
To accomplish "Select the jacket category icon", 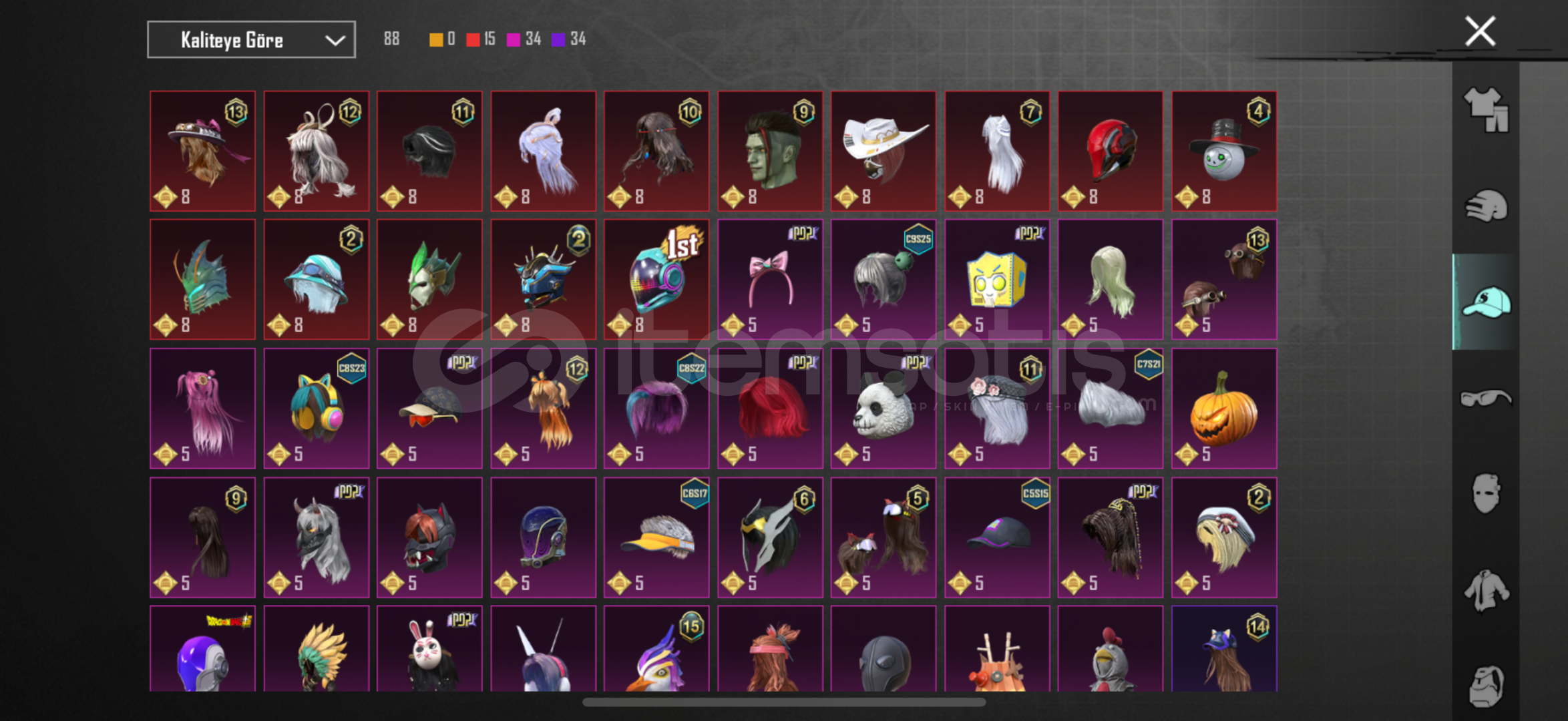I will [1486, 590].
